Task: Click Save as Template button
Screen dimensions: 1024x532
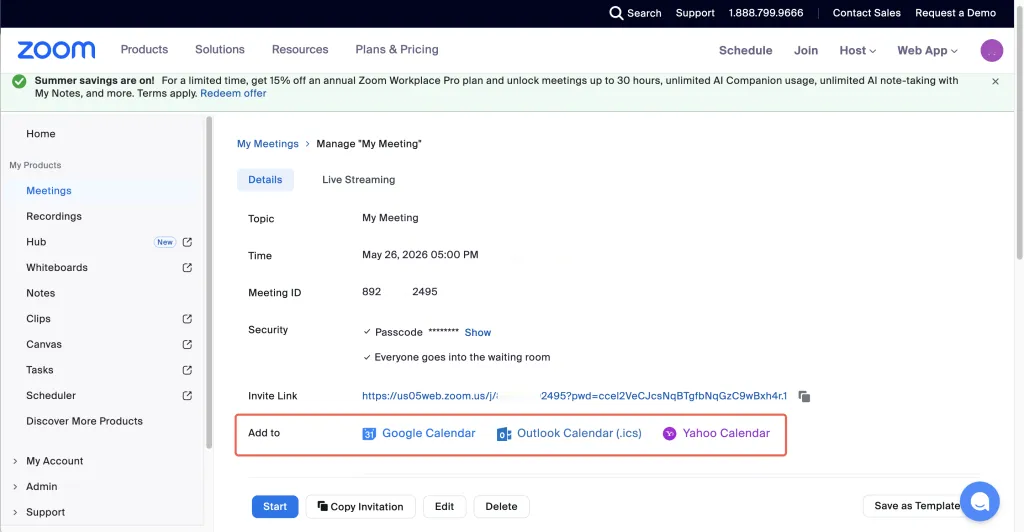Action: [917, 506]
